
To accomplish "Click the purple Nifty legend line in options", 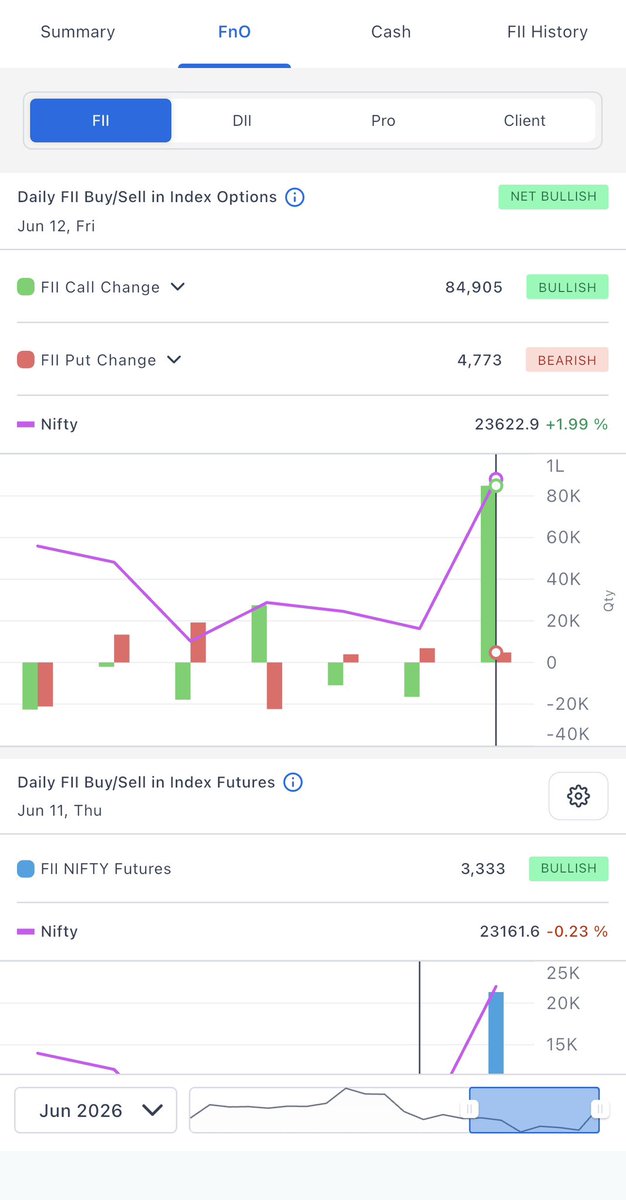I will click(x=26, y=424).
